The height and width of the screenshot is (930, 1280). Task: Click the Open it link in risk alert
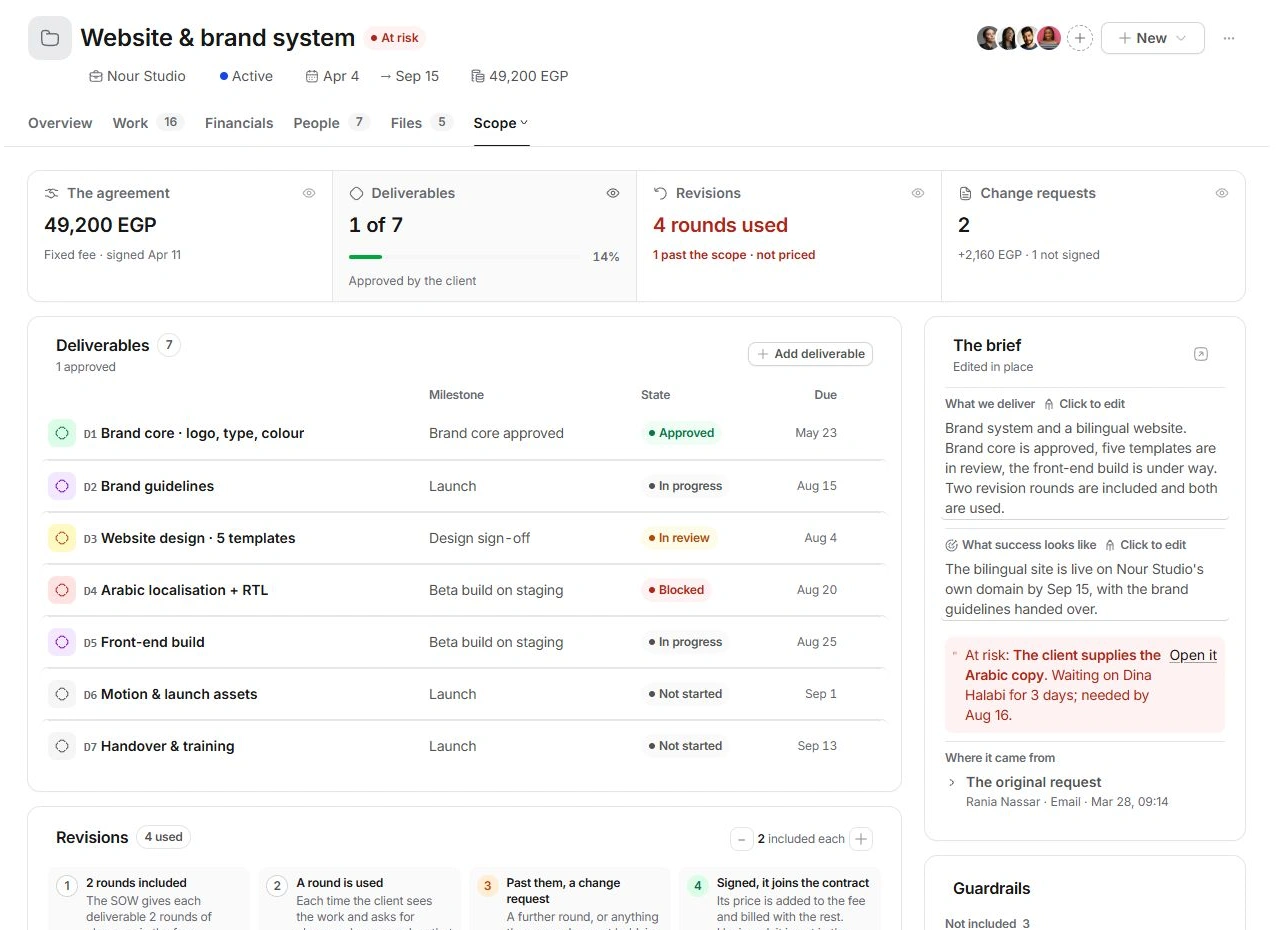1193,656
